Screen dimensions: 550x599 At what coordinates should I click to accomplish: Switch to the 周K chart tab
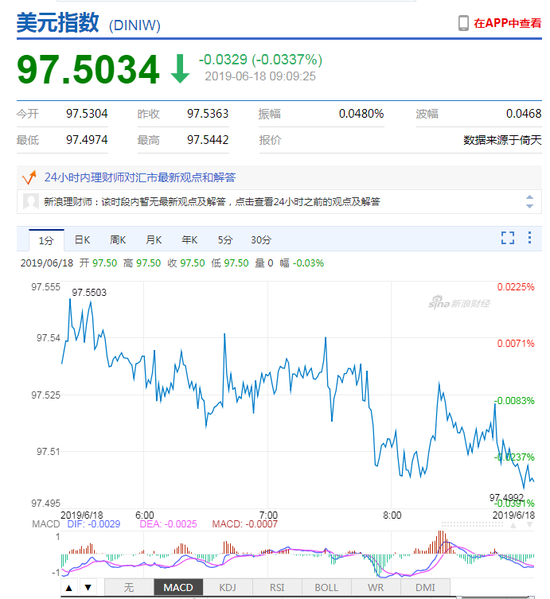pyautogui.click(x=118, y=240)
